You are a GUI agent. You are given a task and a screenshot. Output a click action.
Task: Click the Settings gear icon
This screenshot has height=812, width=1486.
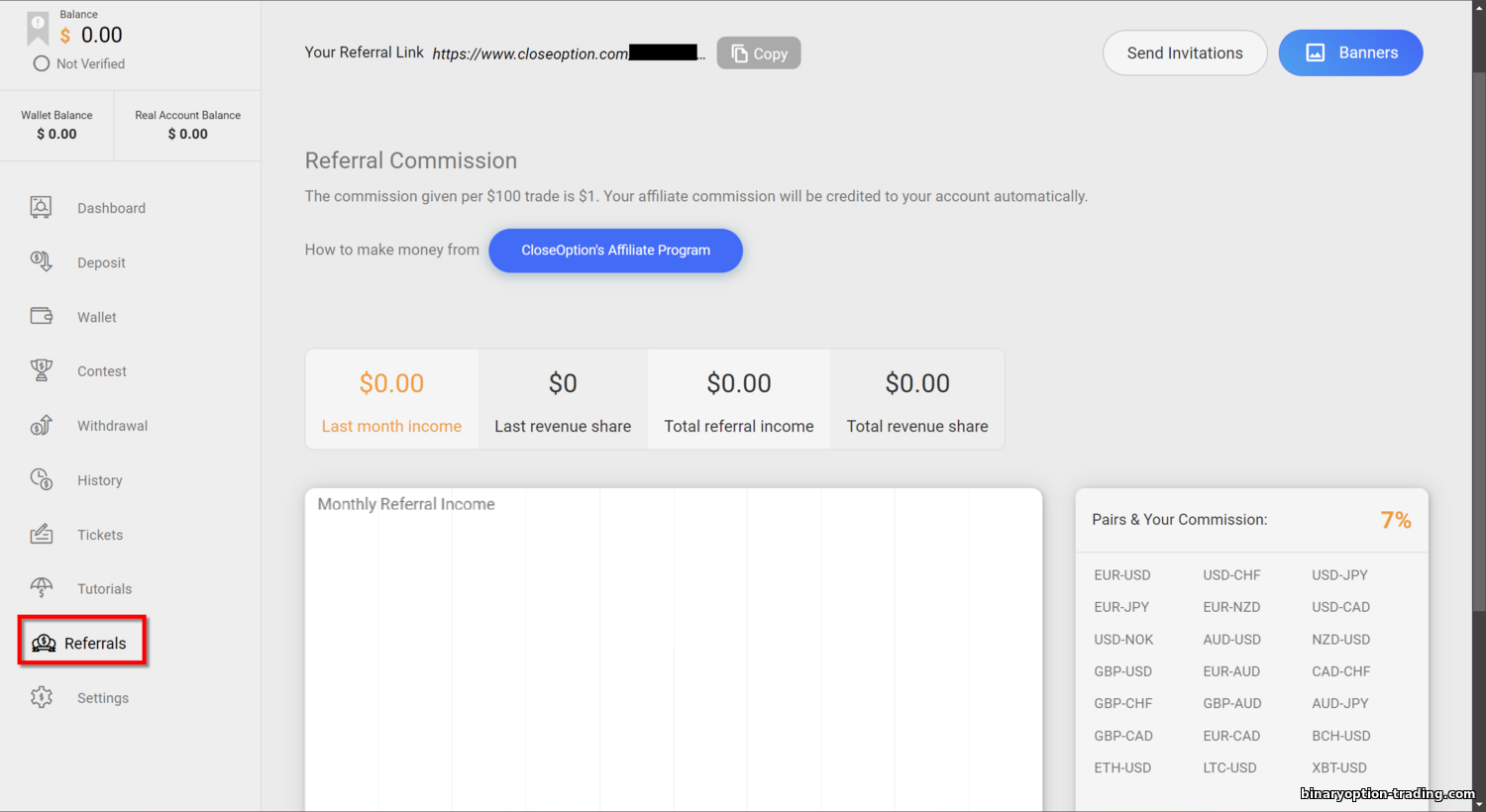(41, 697)
